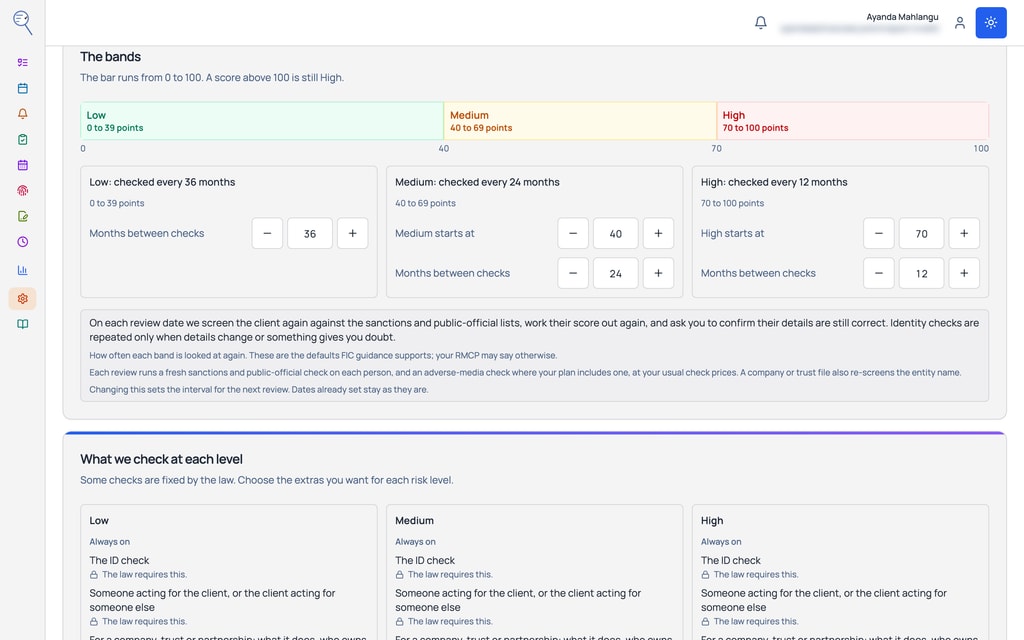
Task: Click the magnifier app logo
Action: coord(22,22)
